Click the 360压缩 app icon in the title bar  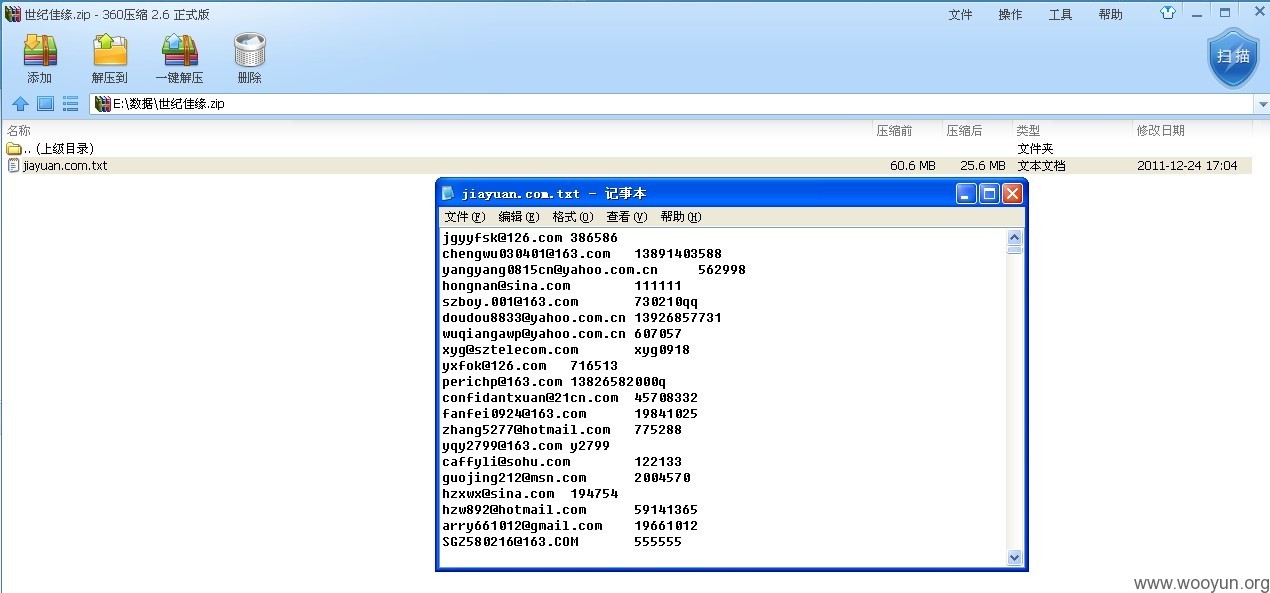click(x=12, y=14)
